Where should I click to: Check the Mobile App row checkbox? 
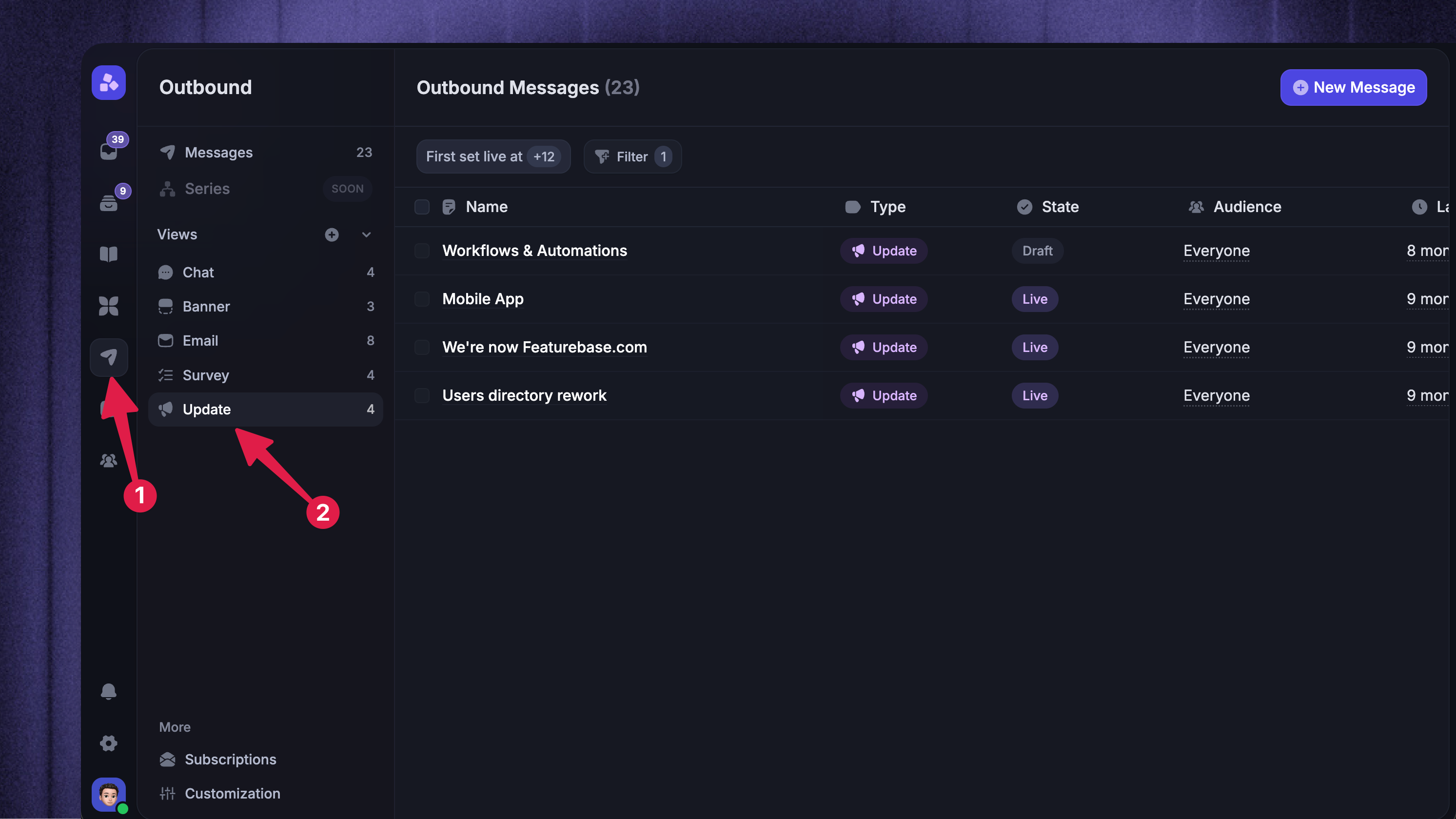point(422,299)
